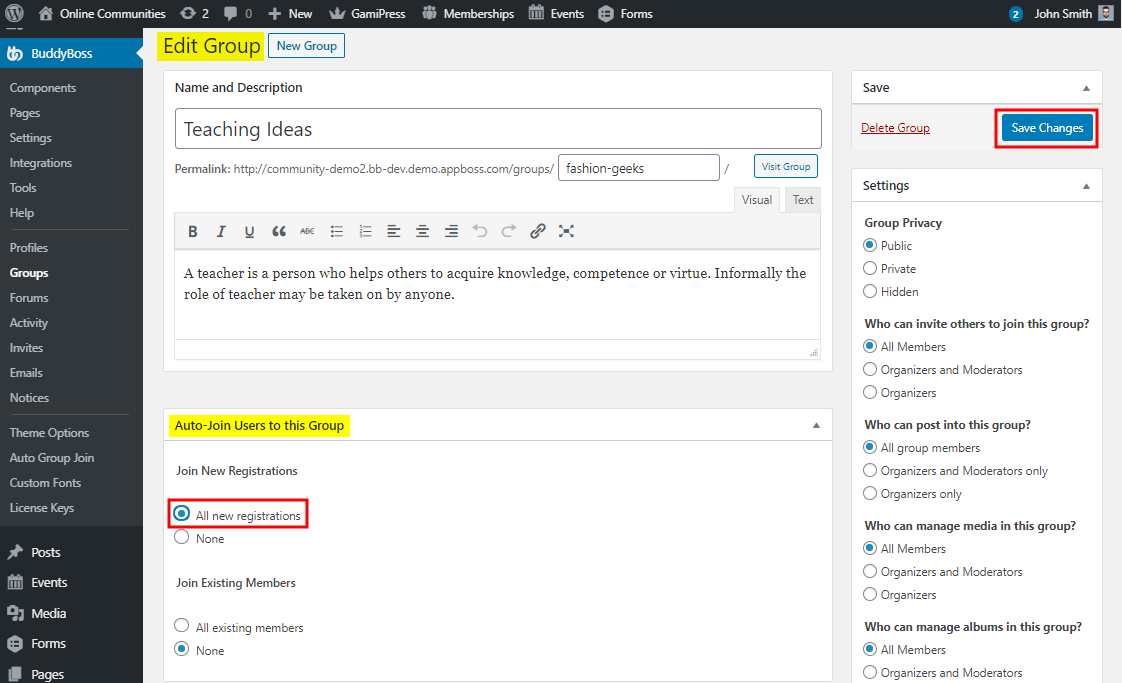Apply italic formatting in editor toolbar
This screenshot has height=683, width=1122.
pyautogui.click(x=221, y=231)
